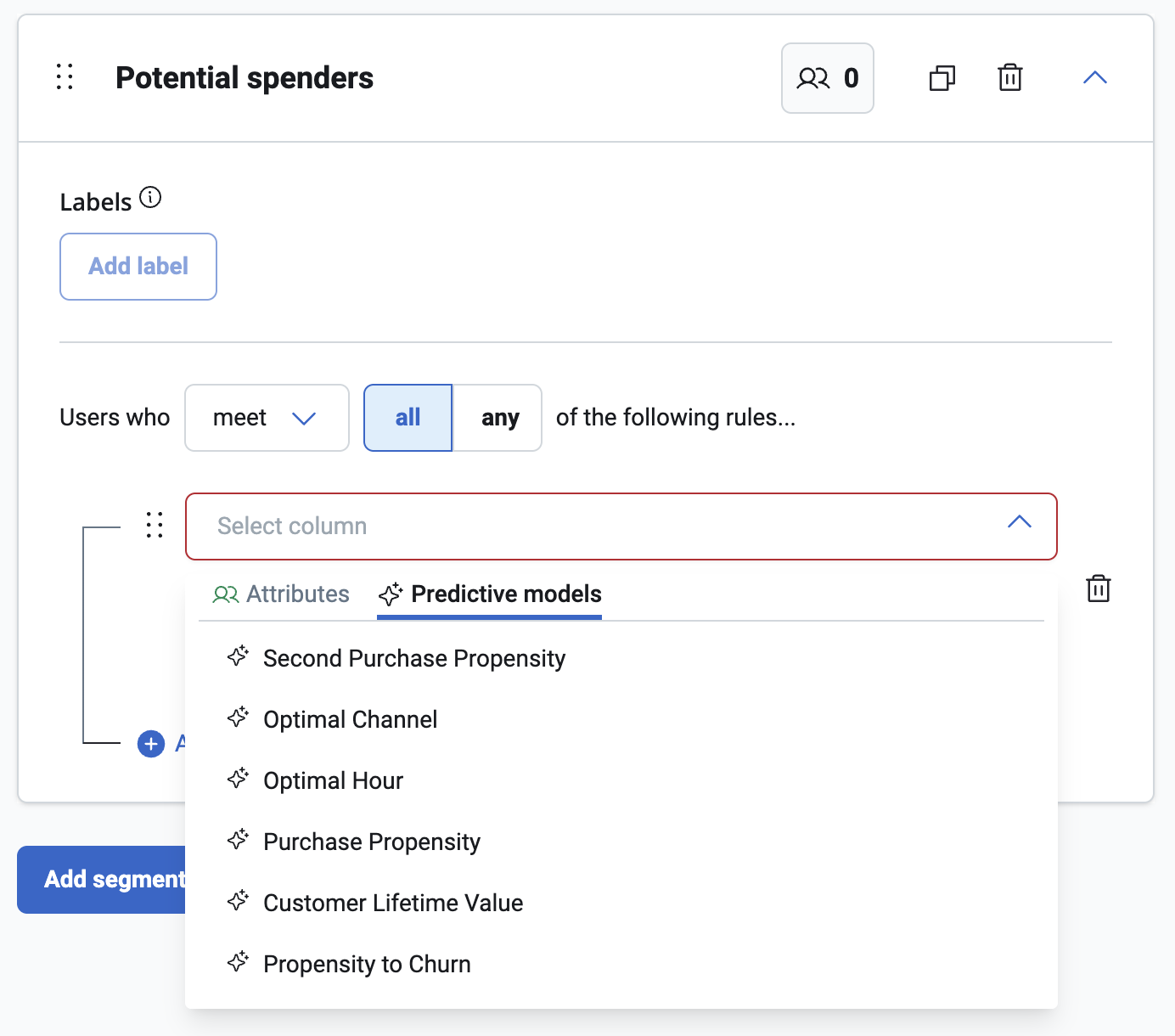1175x1036 pixels.
Task: Collapse the Potential spenders segment chevron
Action: click(1095, 78)
